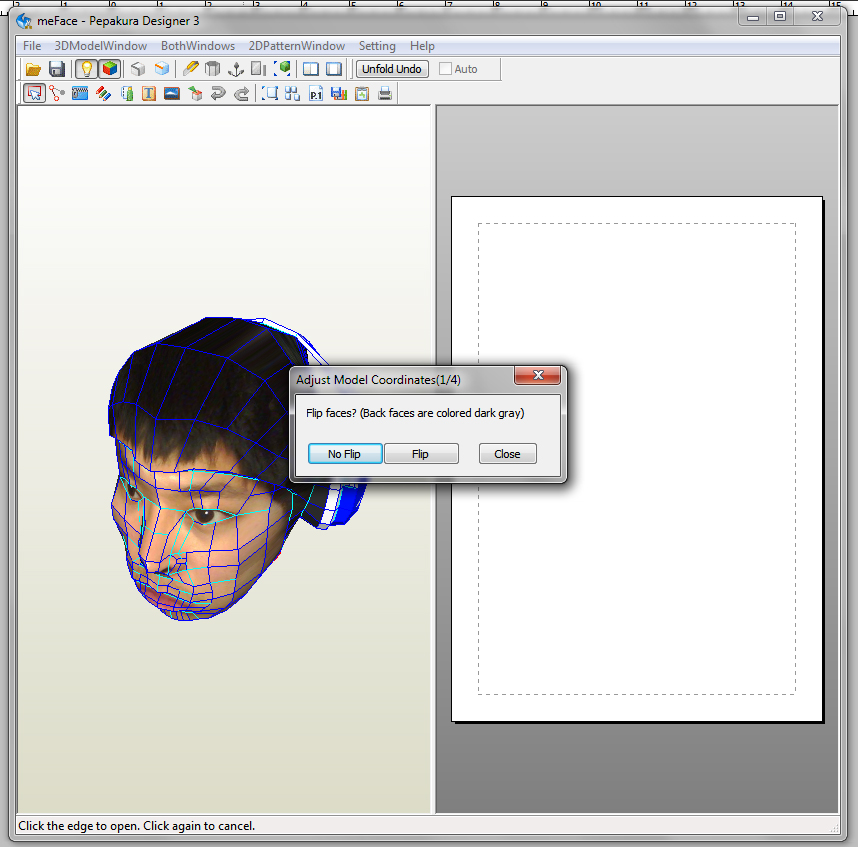Click the light blue cube icon
The height and width of the screenshot is (847, 858).
coord(161,69)
